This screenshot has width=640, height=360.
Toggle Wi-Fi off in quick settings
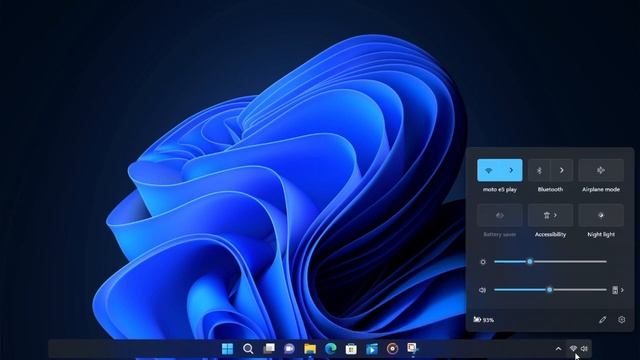coord(489,170)
